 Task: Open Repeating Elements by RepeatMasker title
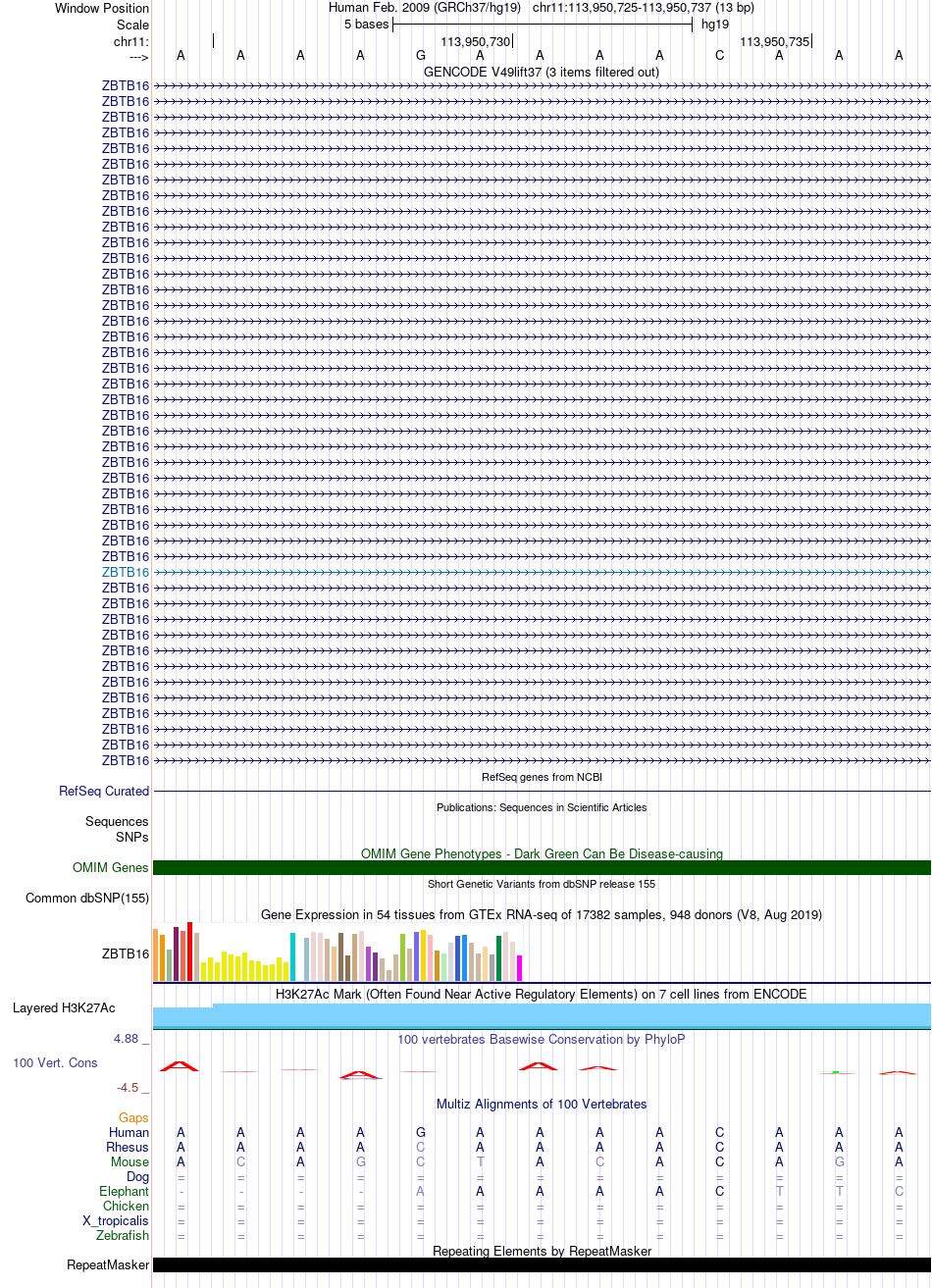pos(542,1251)
